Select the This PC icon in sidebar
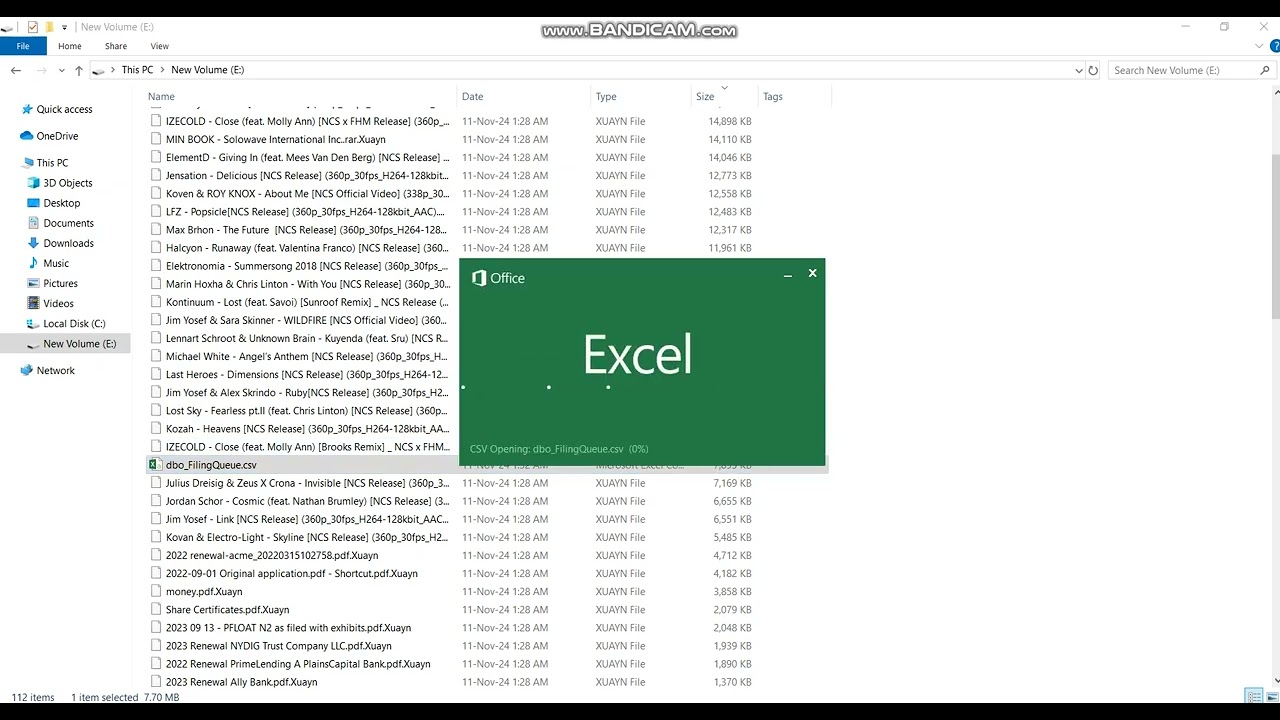This screenshot has height=720, width=1280. coord(27,163)
